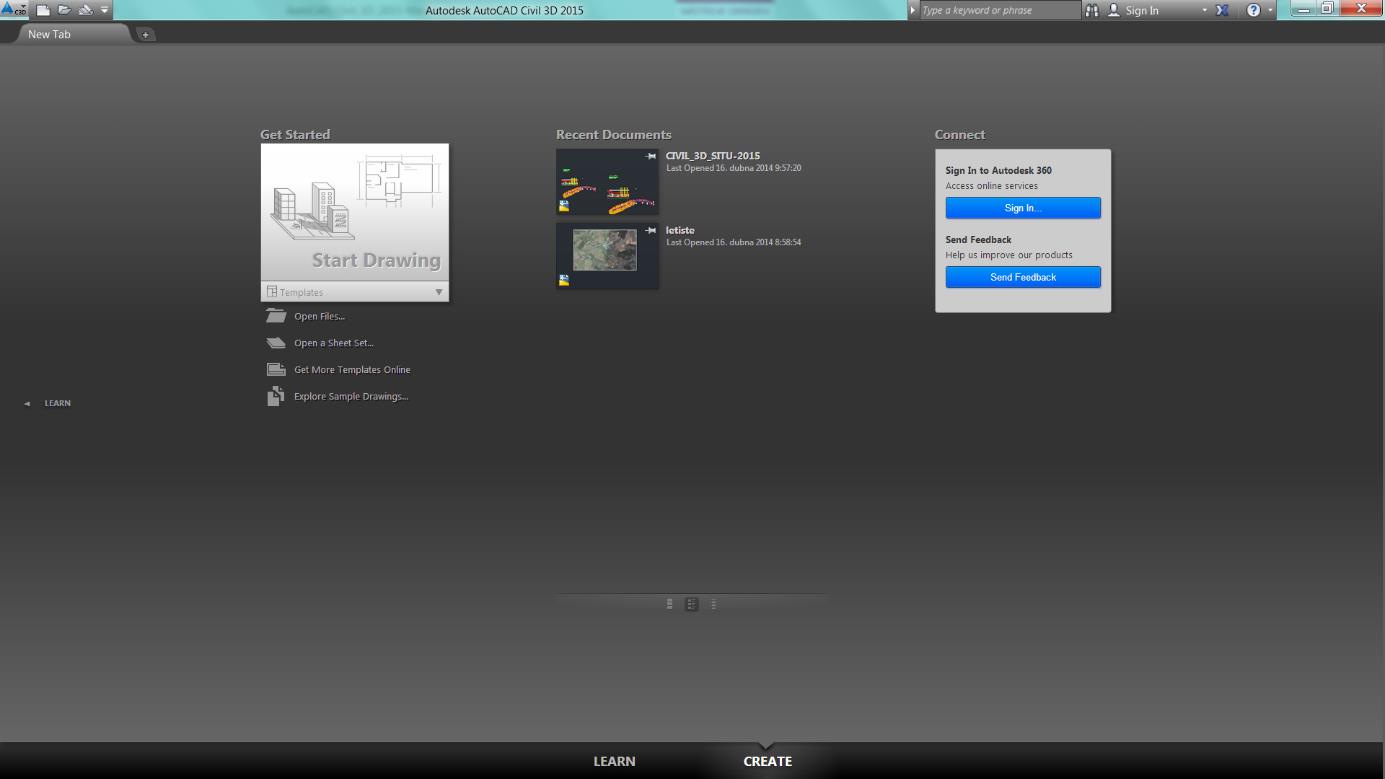The width and height of the screenshot is (1385, 779).
Task: Click the Start Drawing tile
Action: (x=355, y=213)
